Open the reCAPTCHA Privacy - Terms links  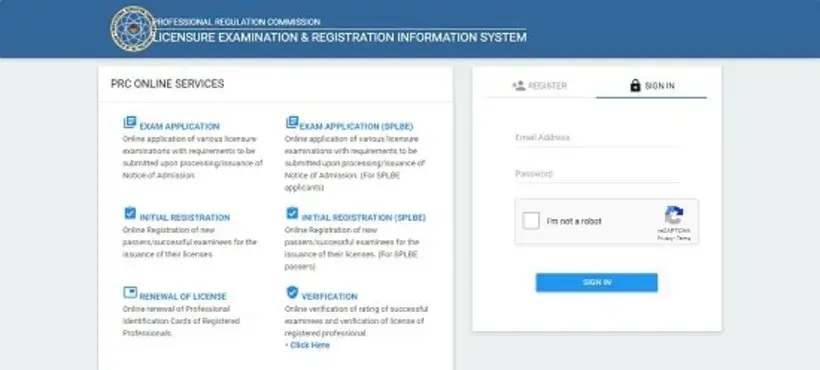pyautogui.click(x=674, y=238)
